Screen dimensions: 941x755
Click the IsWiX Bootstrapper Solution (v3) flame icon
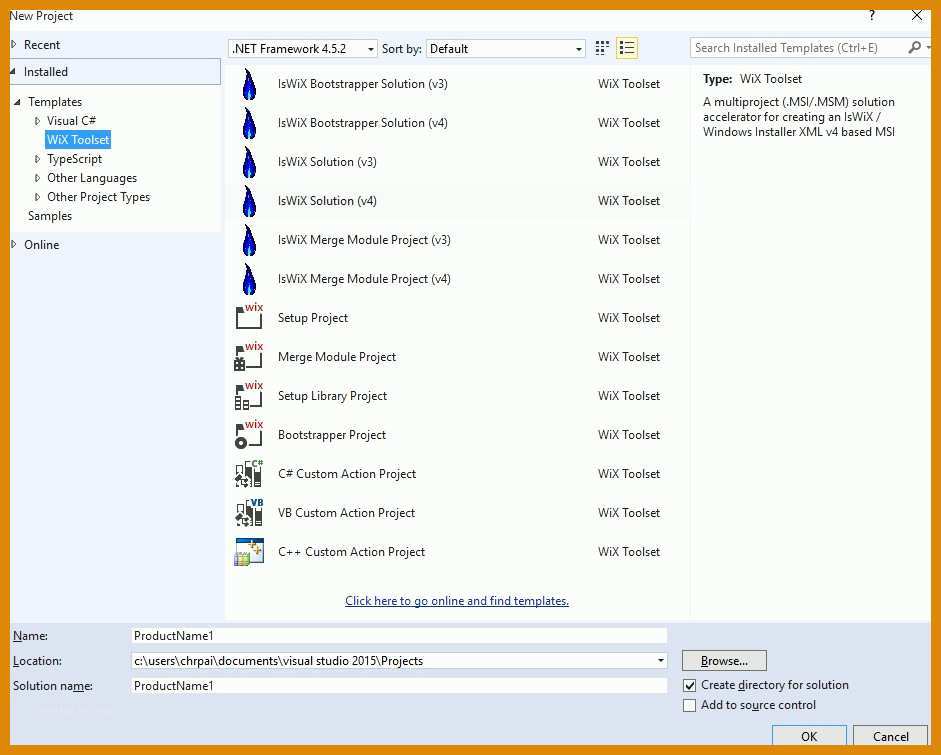point(249,84)
